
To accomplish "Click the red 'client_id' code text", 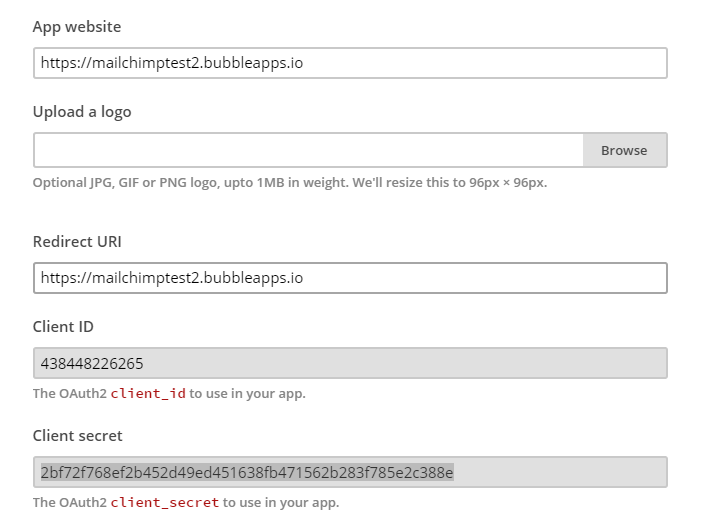I will pyautogui.click(x=148, y=394).
